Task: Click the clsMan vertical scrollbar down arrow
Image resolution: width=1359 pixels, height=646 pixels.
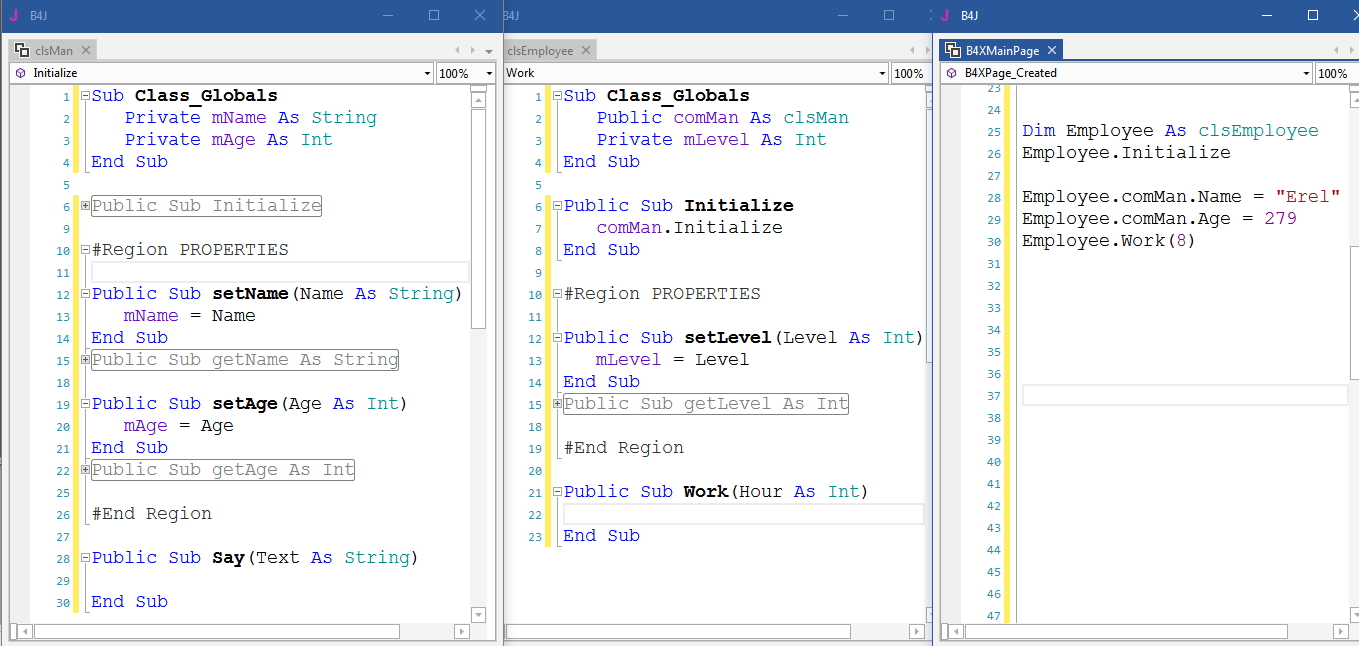Action: [x=478, y=614]
